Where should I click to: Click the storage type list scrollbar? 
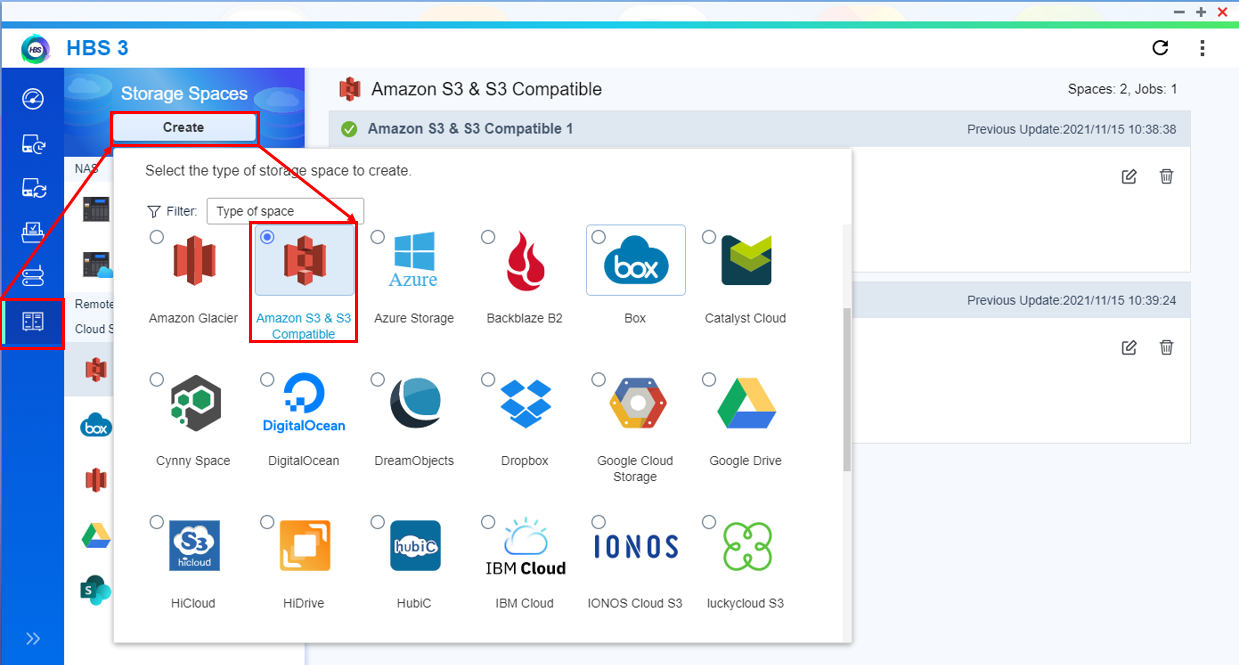[848, 390]
